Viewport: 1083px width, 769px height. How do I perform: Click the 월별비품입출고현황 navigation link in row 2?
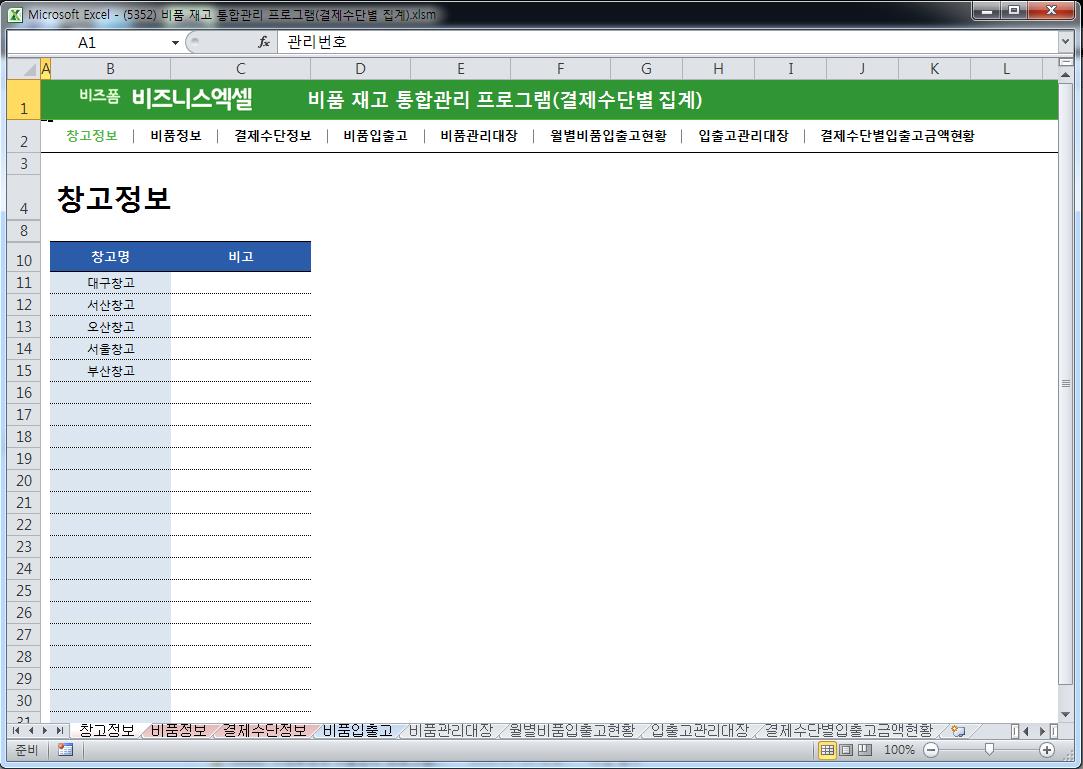pyautogui.click(x=608, y=135)
